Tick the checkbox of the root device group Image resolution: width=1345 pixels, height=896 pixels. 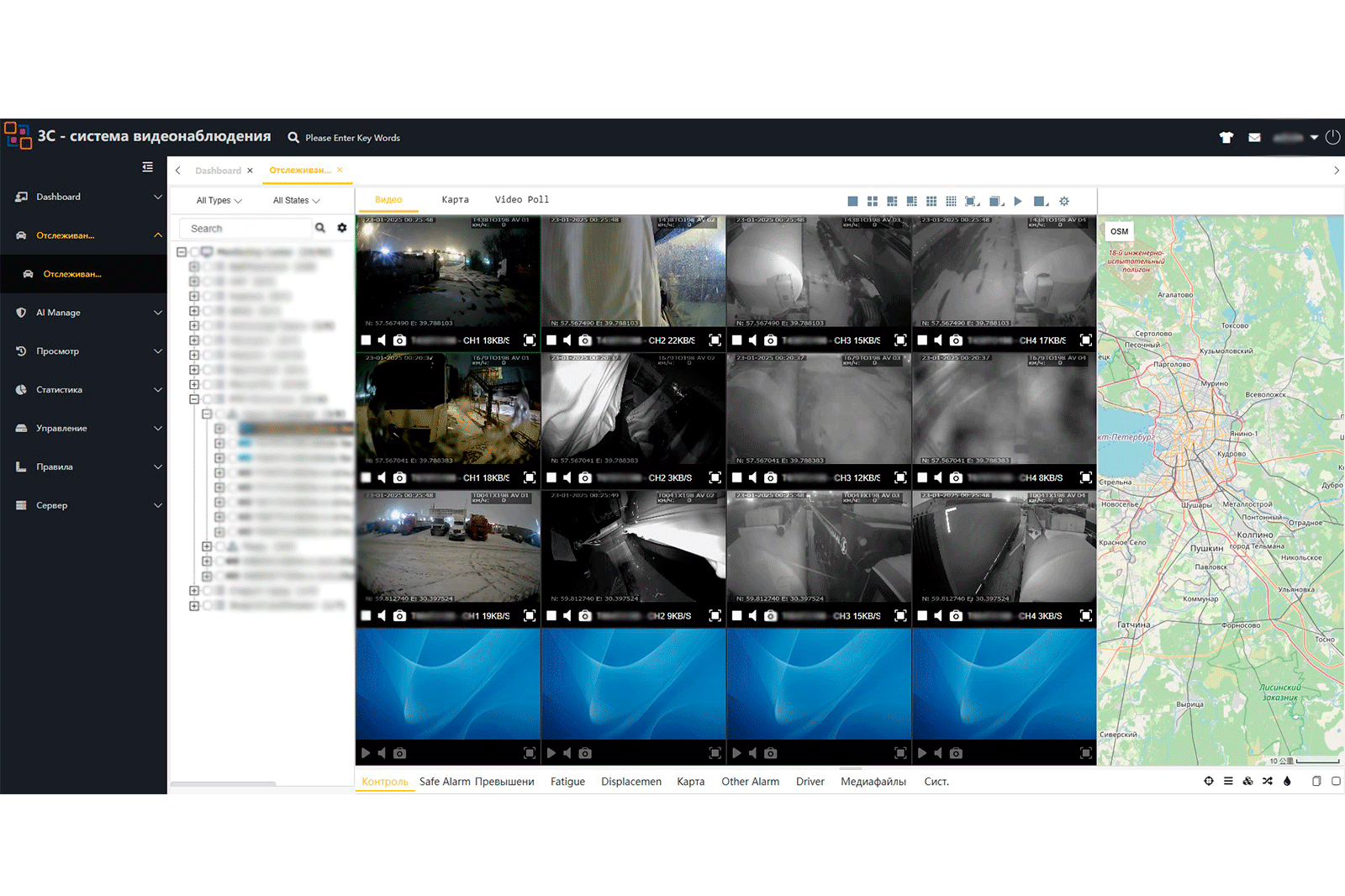[x=194, y=252]
